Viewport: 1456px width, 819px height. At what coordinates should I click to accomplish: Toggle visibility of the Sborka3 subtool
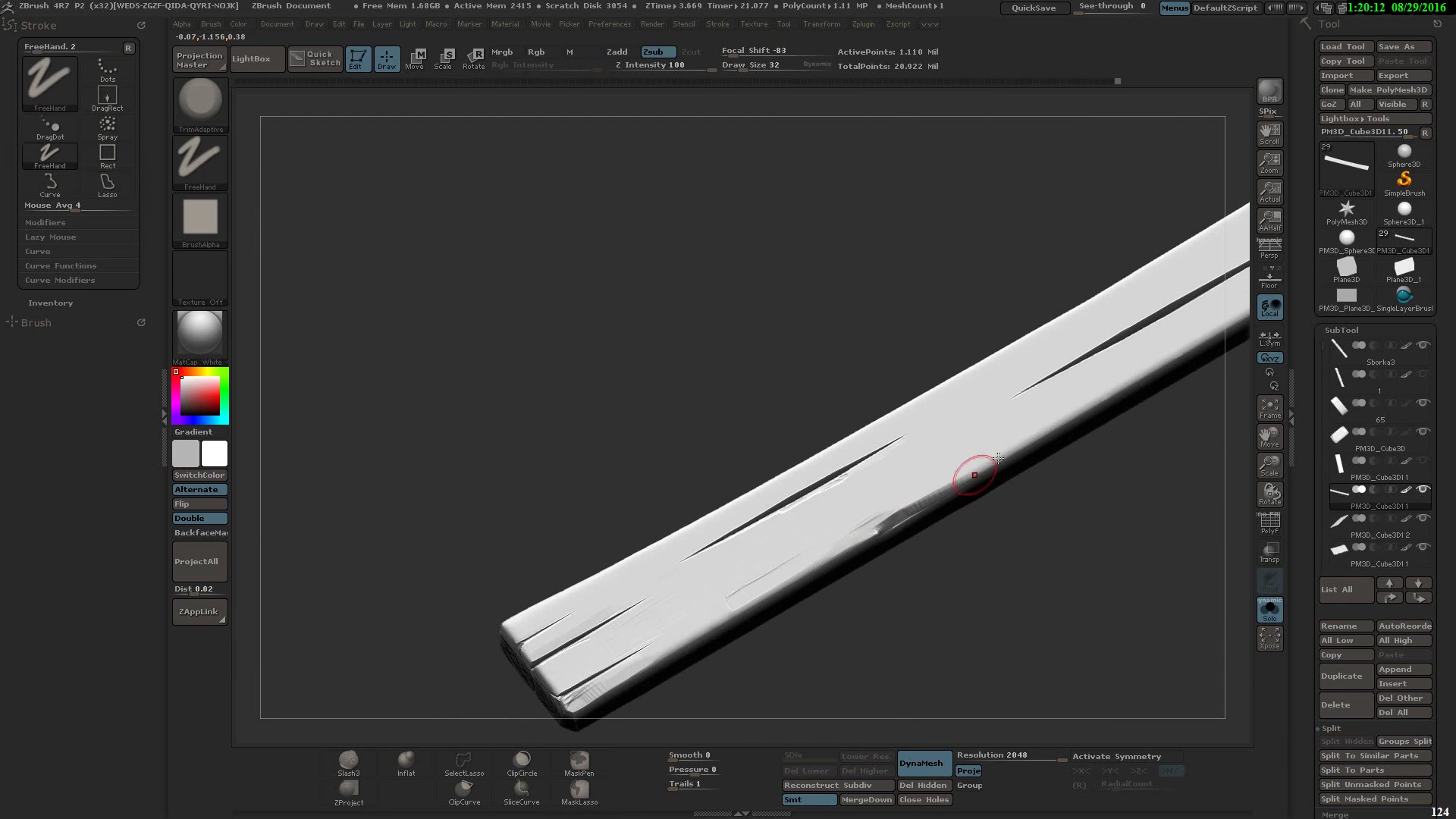coord(1423,345)
